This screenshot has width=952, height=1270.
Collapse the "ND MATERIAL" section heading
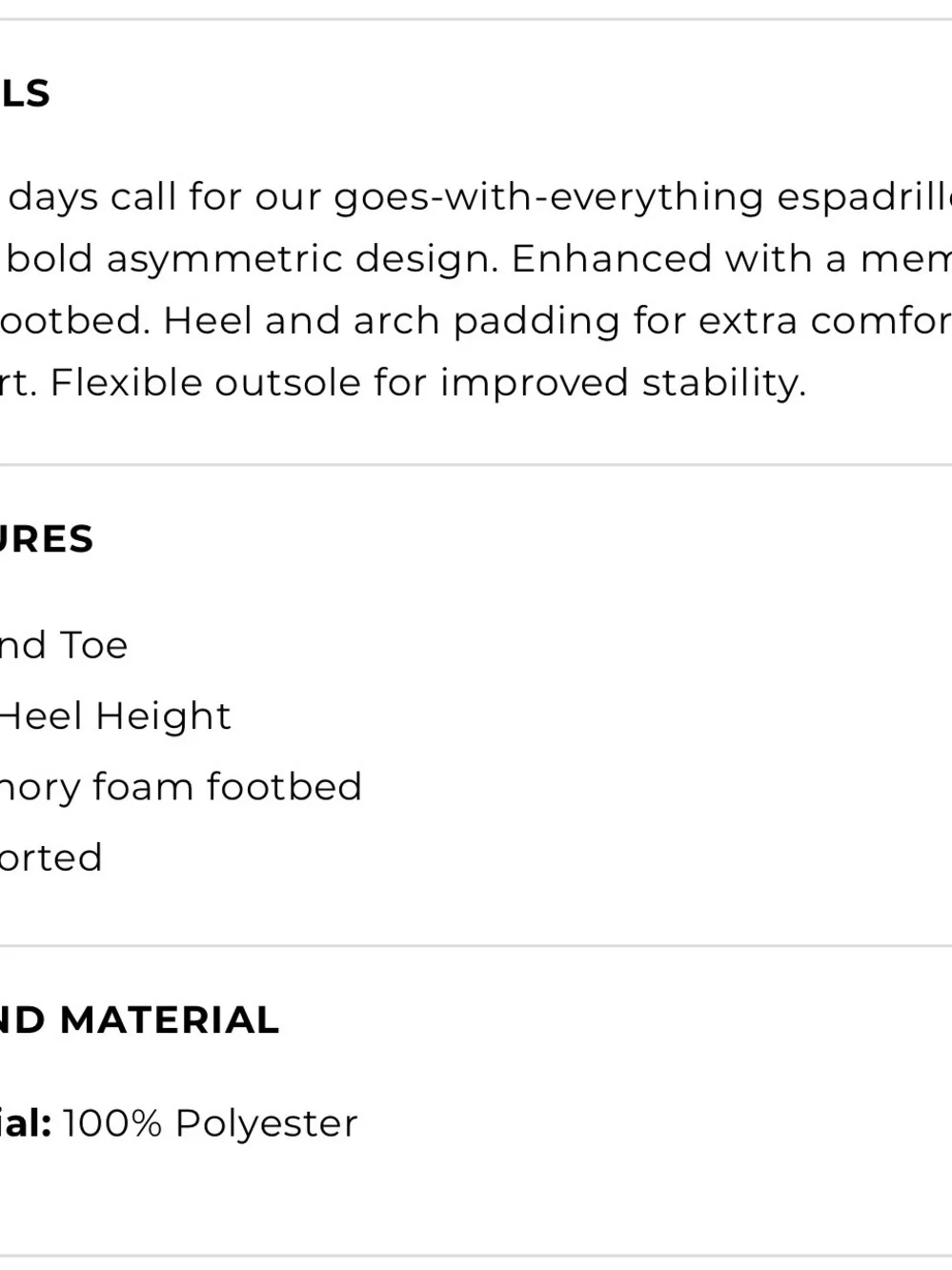tap(139, 1020)
